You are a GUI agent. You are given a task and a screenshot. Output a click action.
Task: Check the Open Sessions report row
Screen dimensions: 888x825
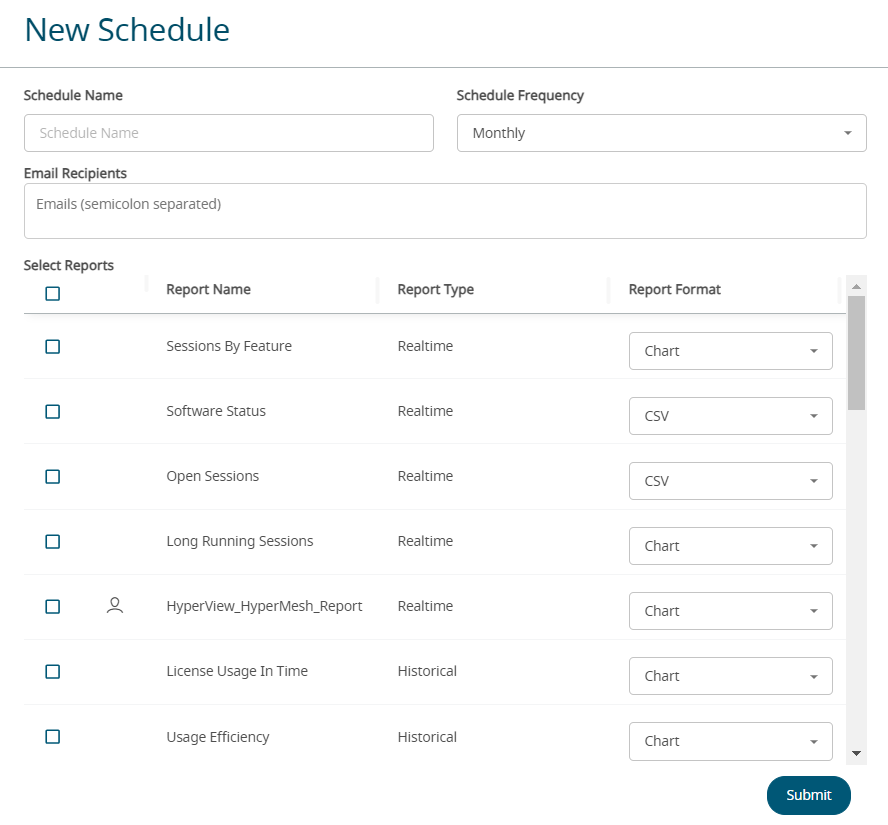53,477
